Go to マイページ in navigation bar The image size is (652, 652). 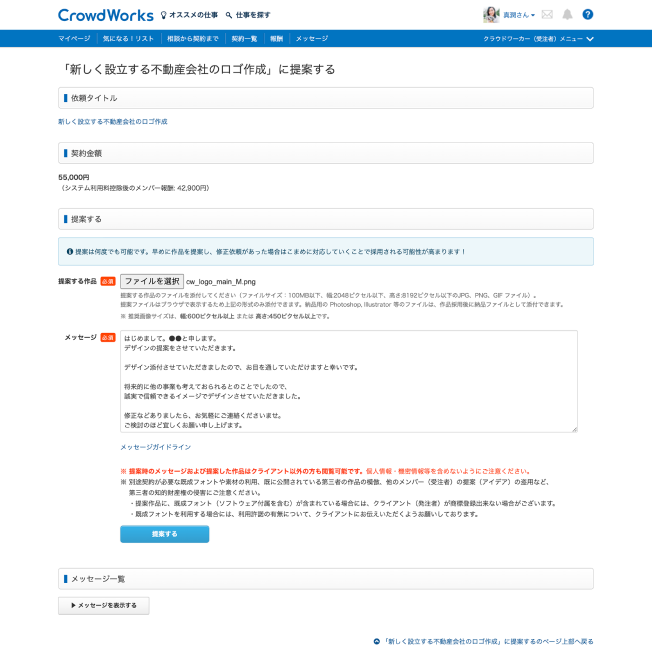(x=74, y=38)
